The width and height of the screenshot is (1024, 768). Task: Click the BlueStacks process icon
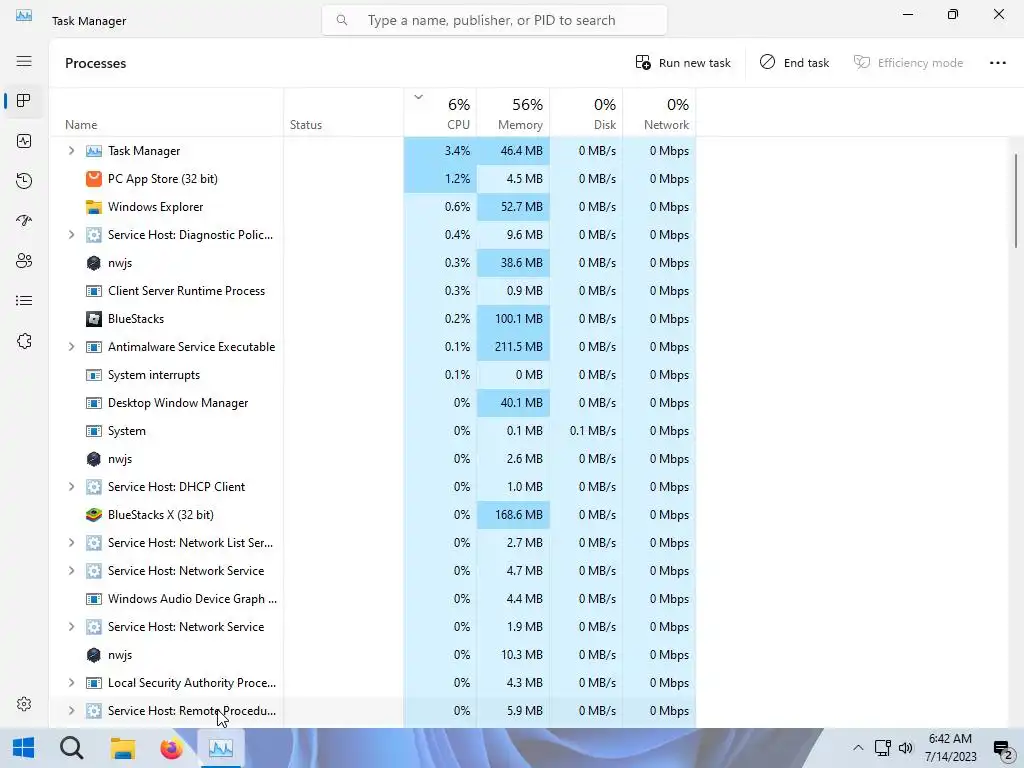coord(94,319)
